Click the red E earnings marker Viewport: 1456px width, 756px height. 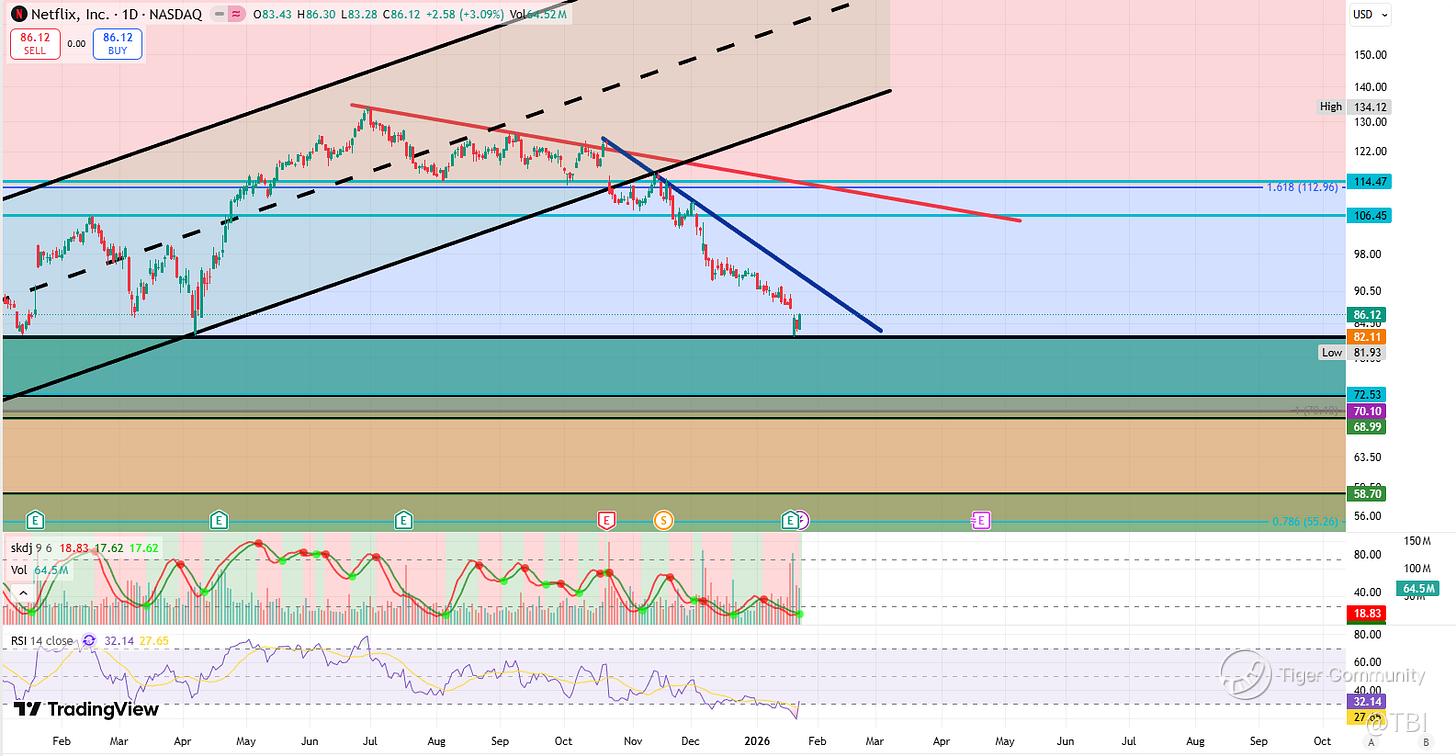pyautogui.click(x=606, y=520)
